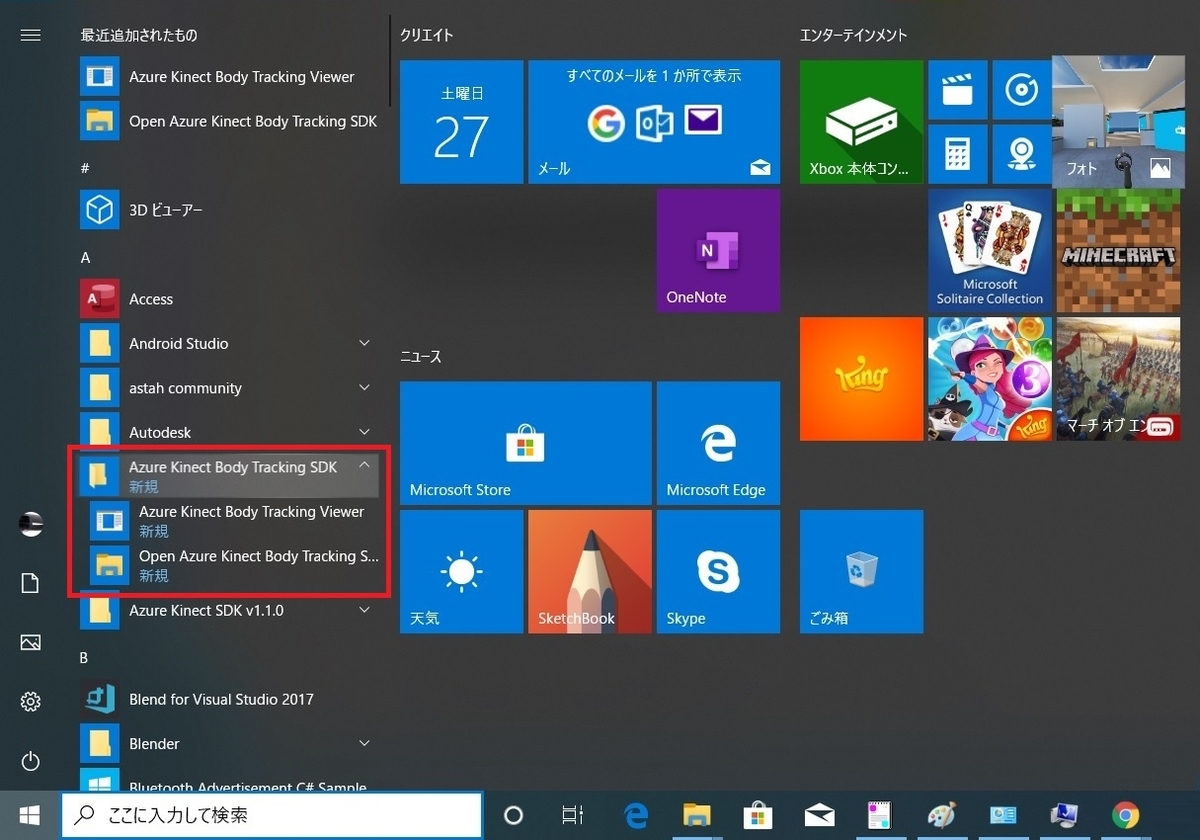This screenshot has height=840, width=1200.
Task: Open the 天気 weather tile
Action: (x=461, y=571)
